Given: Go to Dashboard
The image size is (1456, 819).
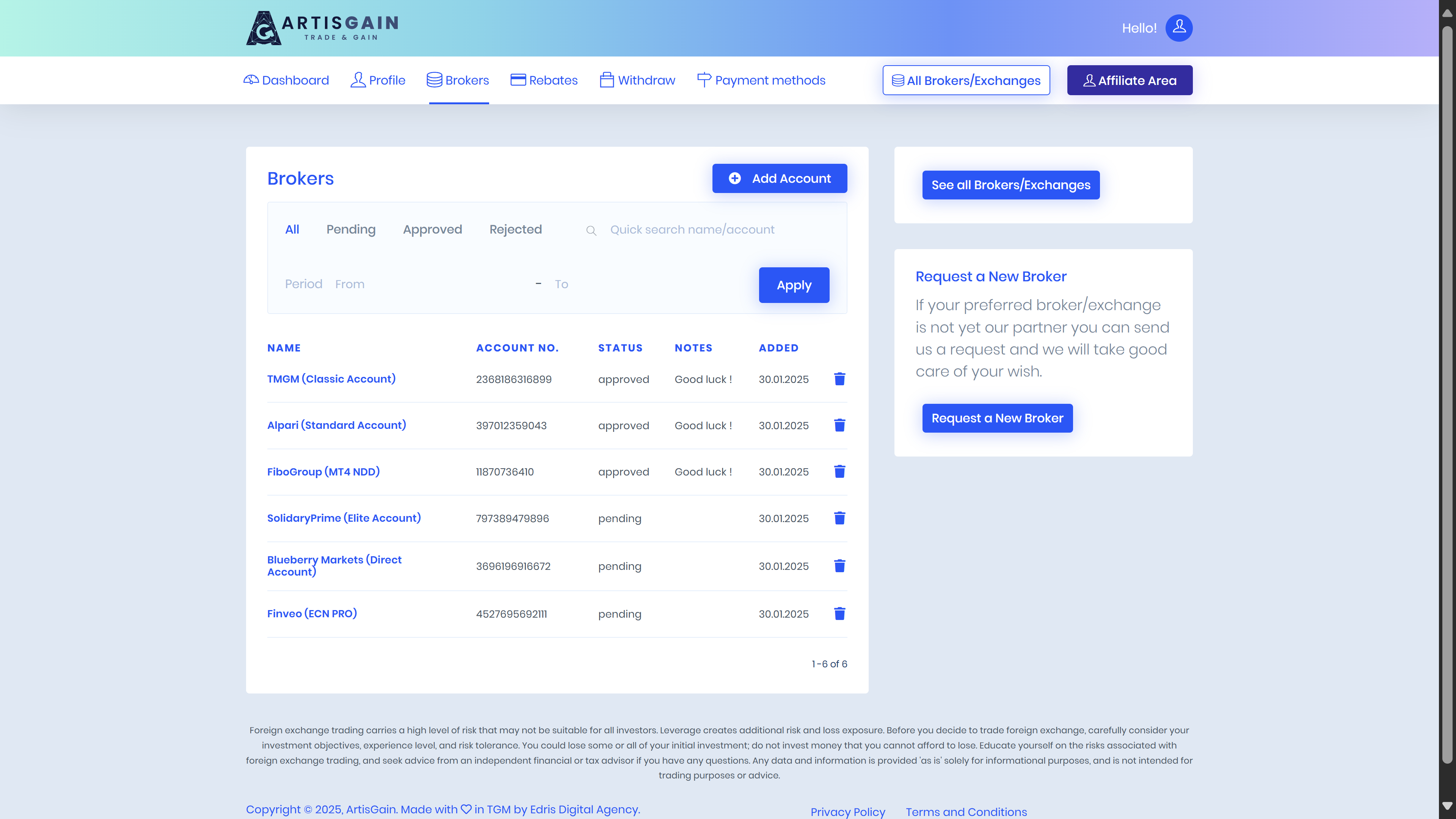Looking at the screenshot, I should [286, 80].
